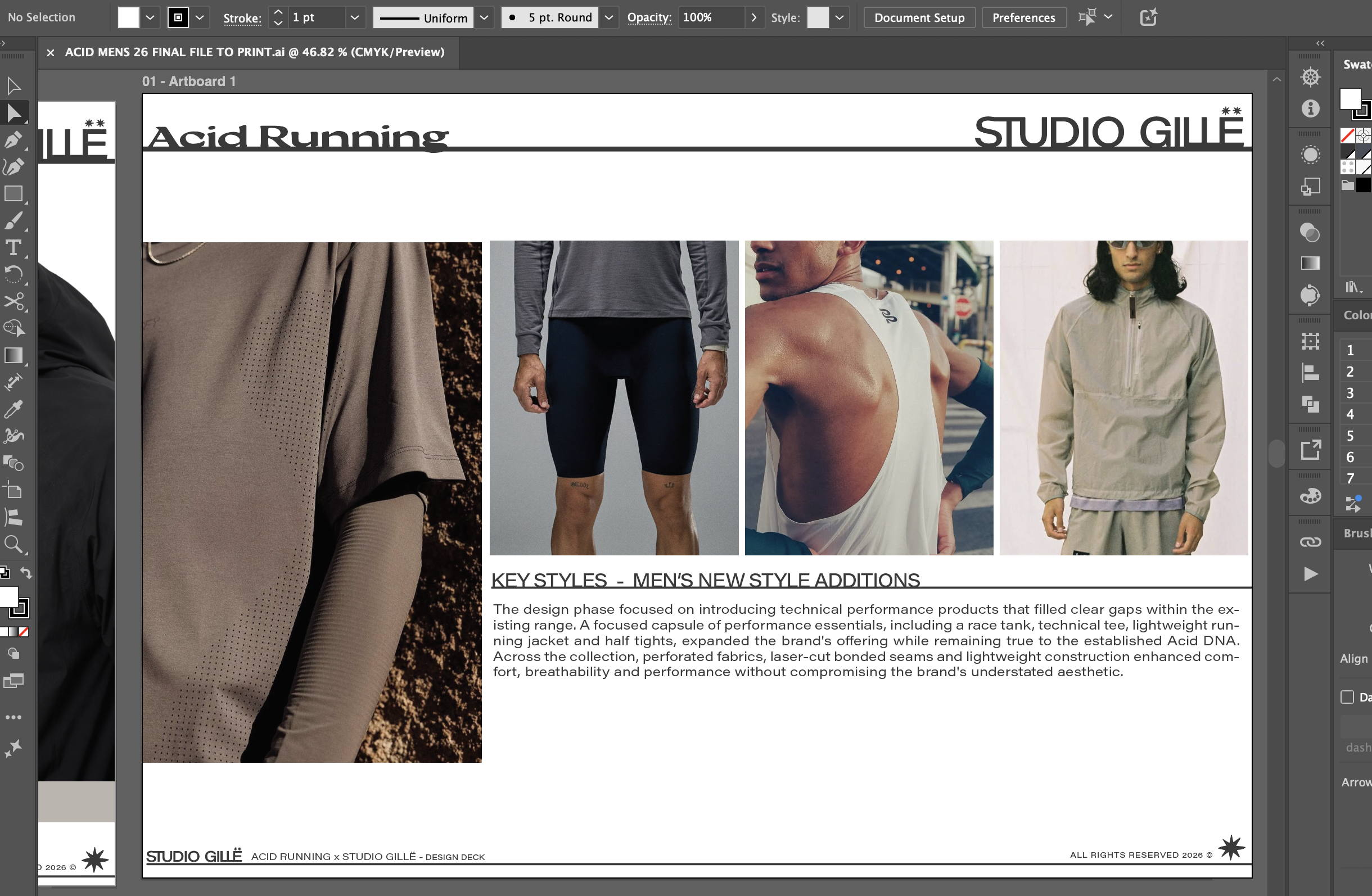Select the Pen tool
The image size is (1372, 896).
14,140
